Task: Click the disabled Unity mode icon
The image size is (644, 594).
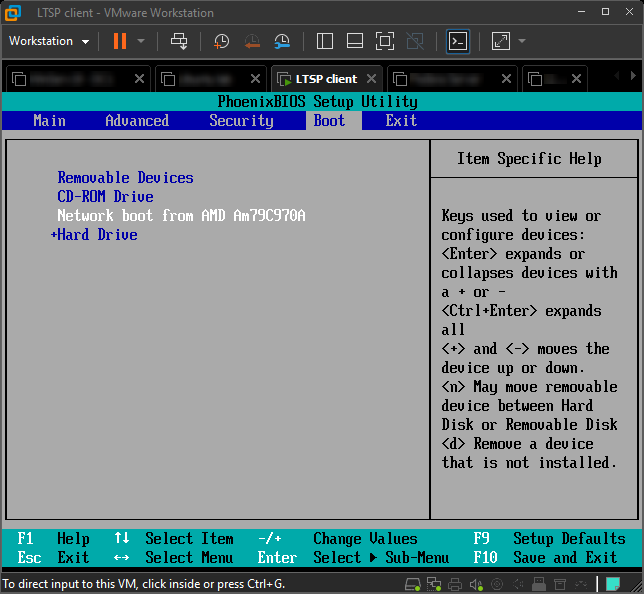Action: point(415,41)
